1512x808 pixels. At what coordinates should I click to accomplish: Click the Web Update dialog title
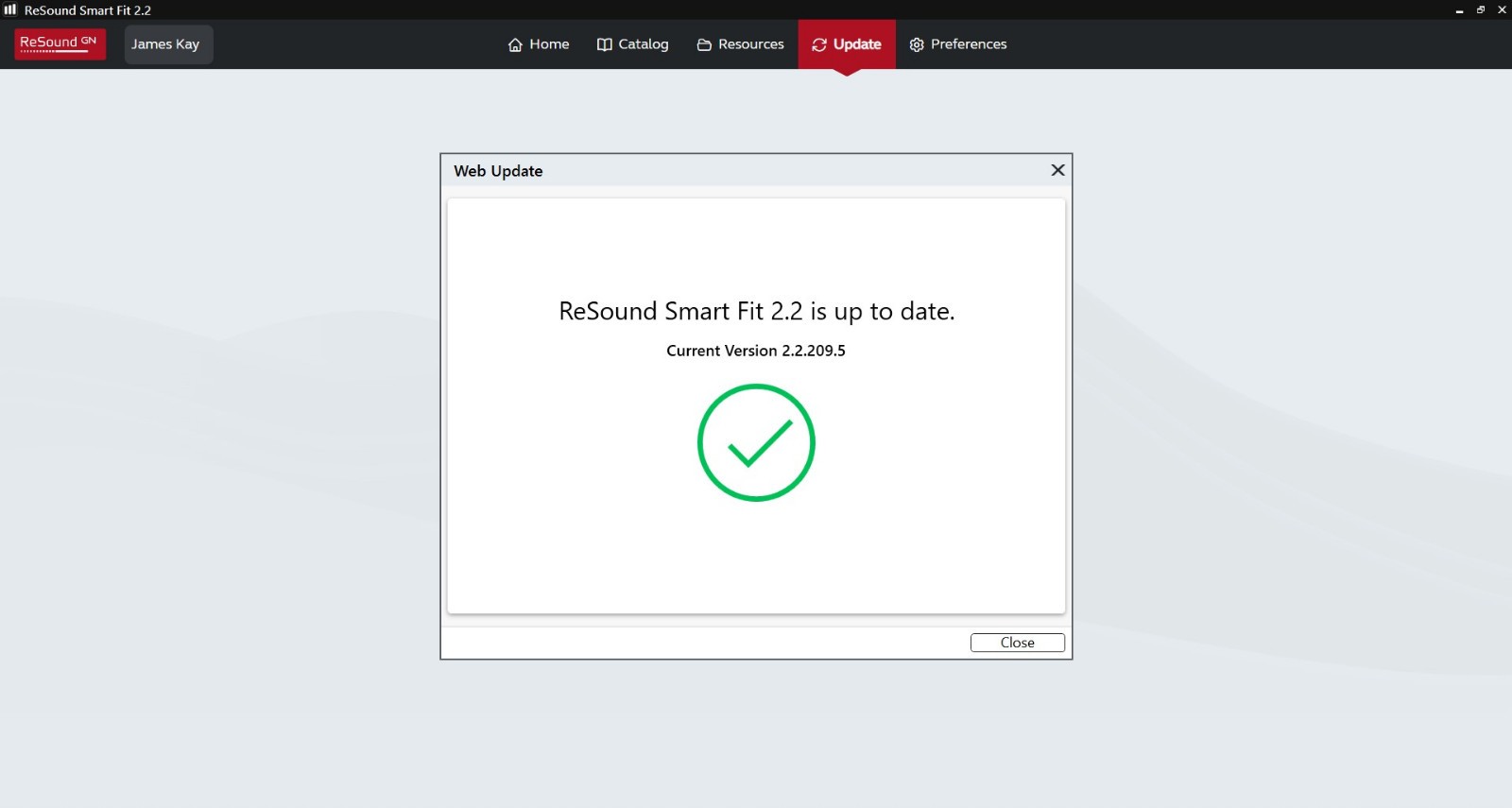pos(498,171)
